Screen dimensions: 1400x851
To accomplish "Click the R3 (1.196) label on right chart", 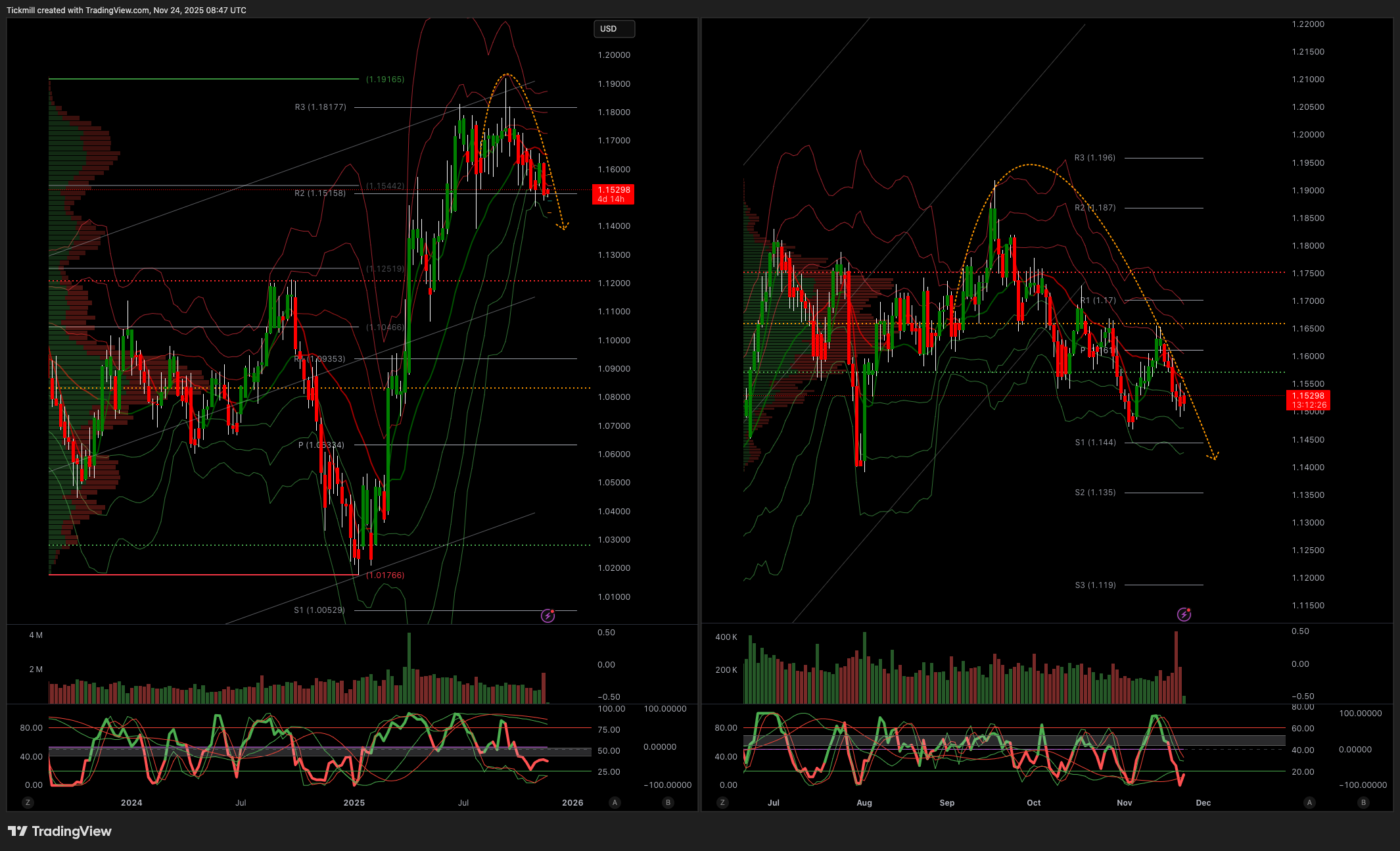I will coord(1094,158).
